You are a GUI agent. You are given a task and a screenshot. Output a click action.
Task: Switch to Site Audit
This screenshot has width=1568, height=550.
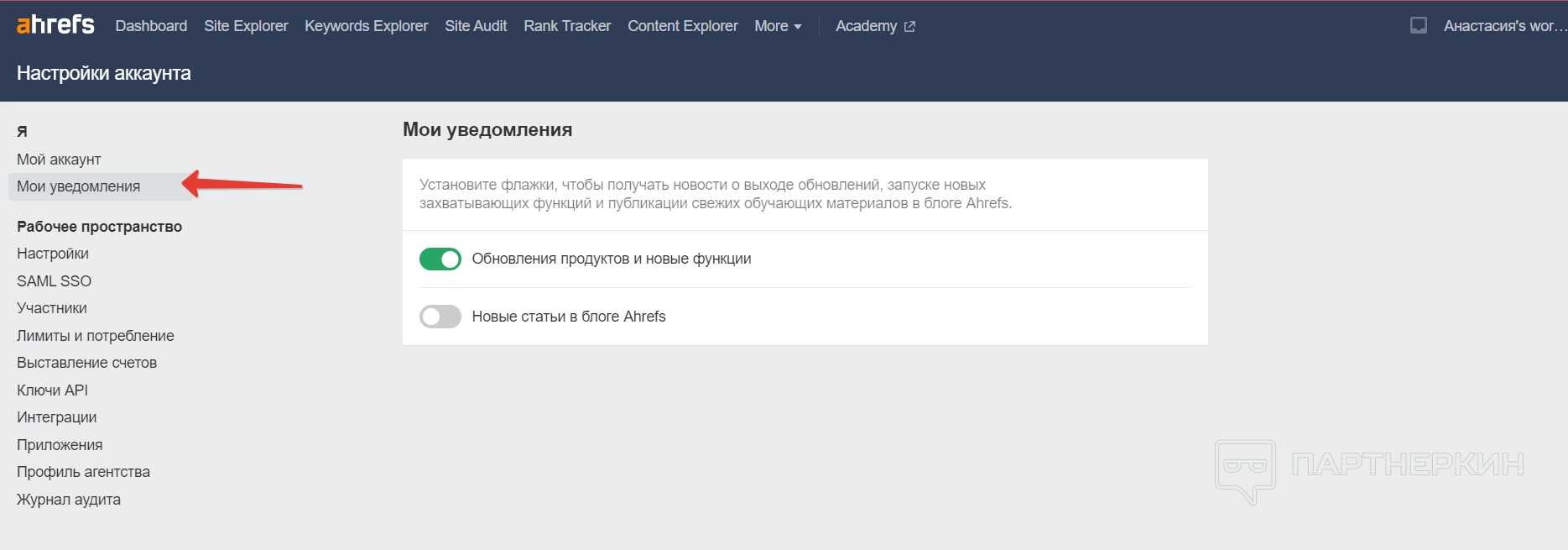(476, 26)
